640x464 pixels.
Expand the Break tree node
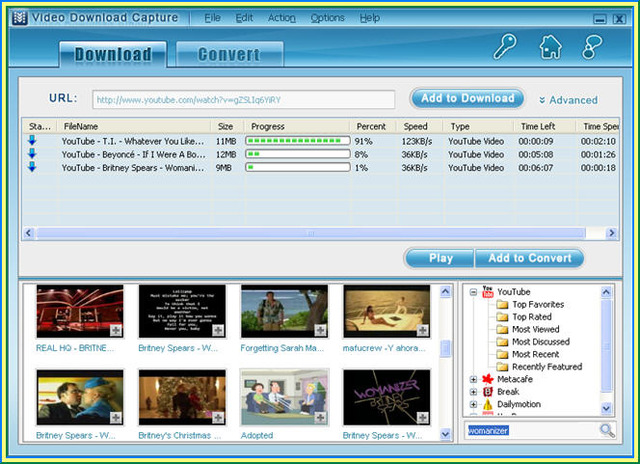pos(473,392)
